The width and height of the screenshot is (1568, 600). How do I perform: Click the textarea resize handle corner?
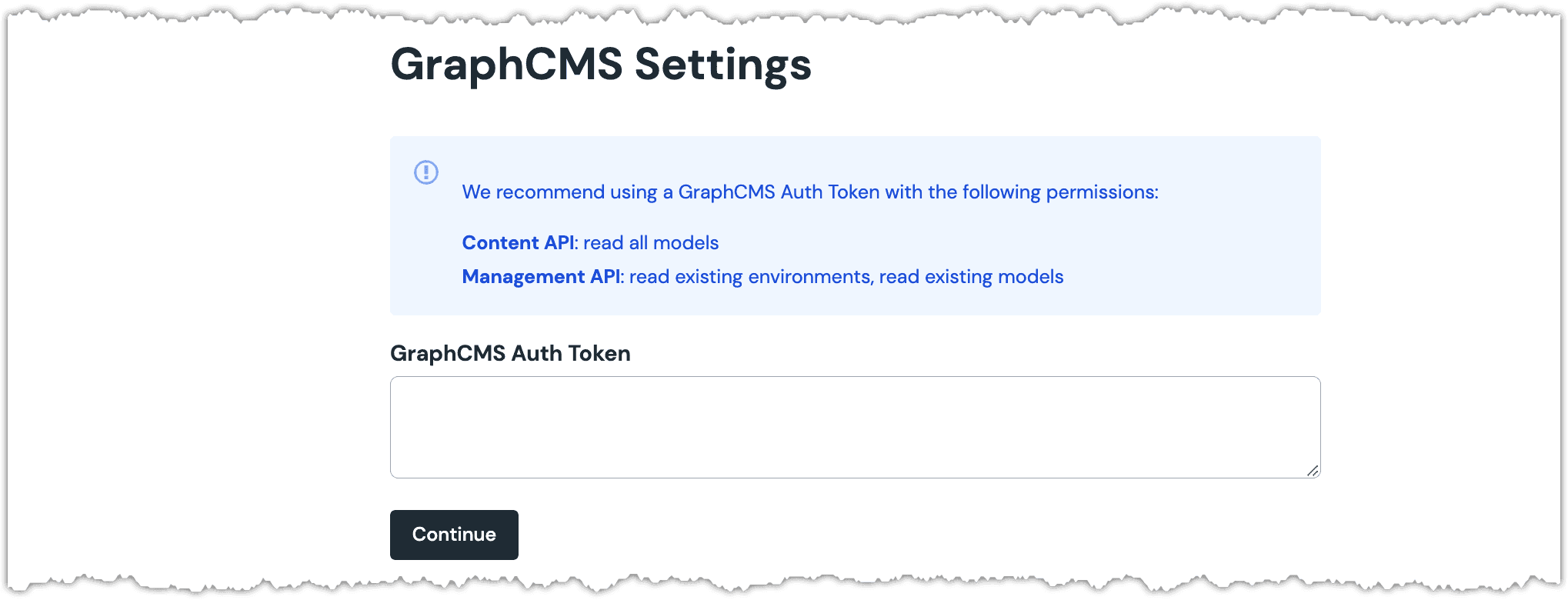(x=1313, y=470)
